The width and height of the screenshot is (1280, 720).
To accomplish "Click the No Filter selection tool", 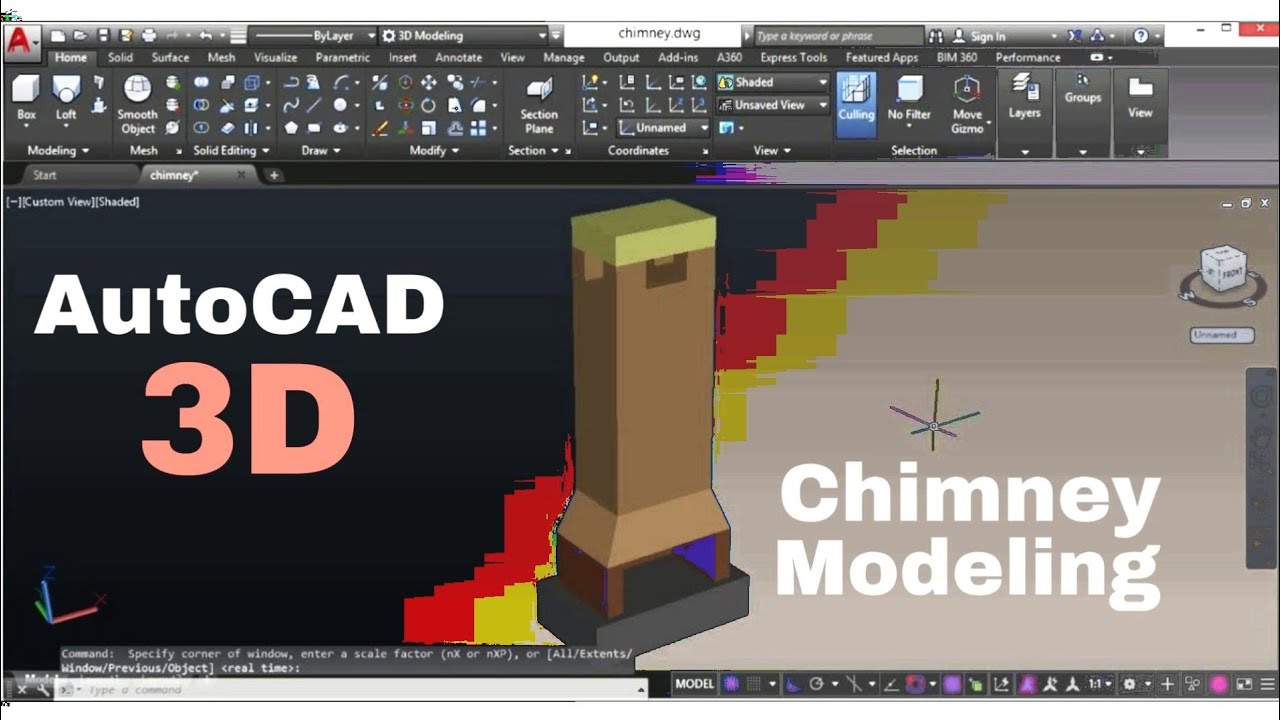I will click(909, 98).
